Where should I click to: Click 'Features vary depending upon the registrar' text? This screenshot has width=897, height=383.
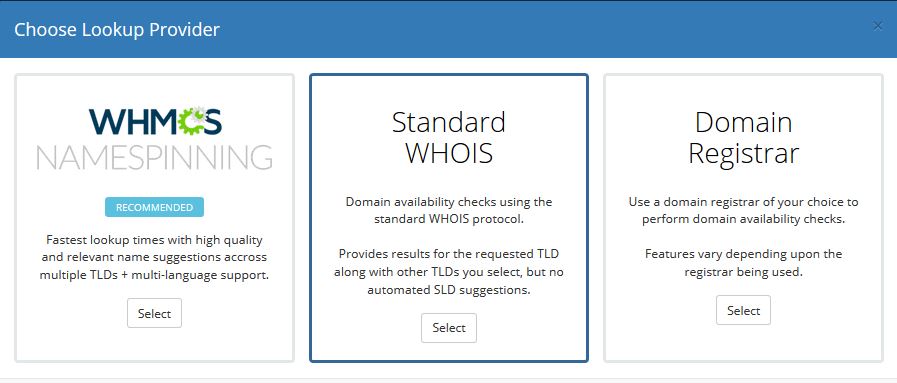coord(743,262)
